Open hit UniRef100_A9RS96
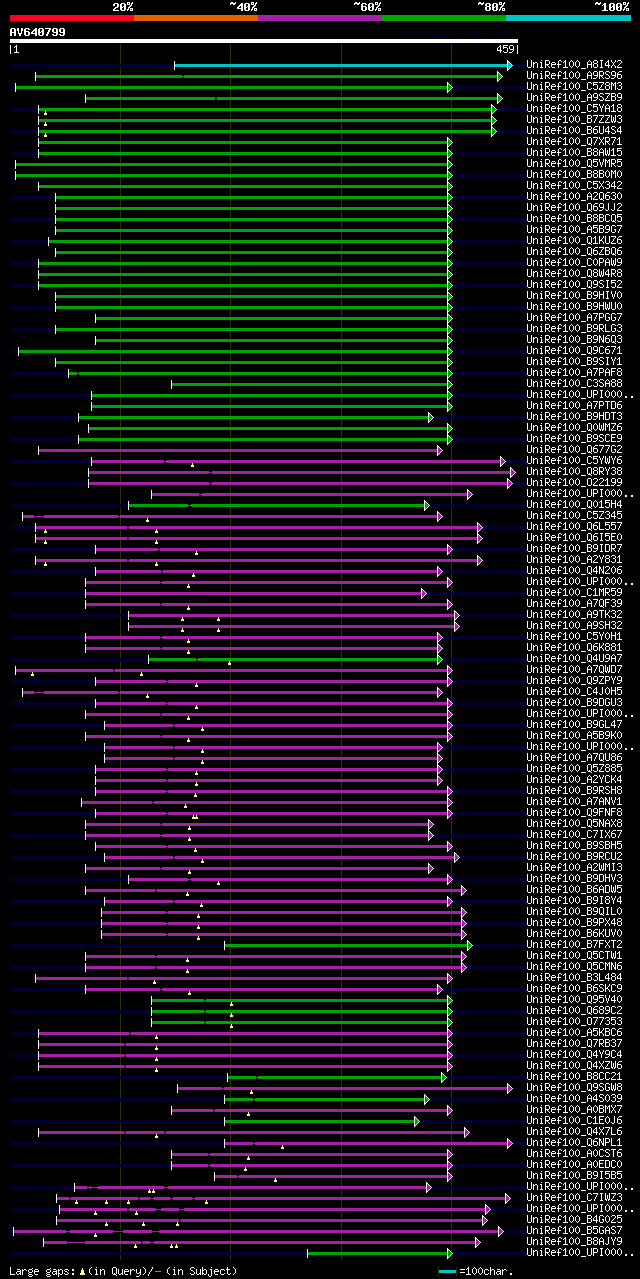640x1279 pixels. 574,76
